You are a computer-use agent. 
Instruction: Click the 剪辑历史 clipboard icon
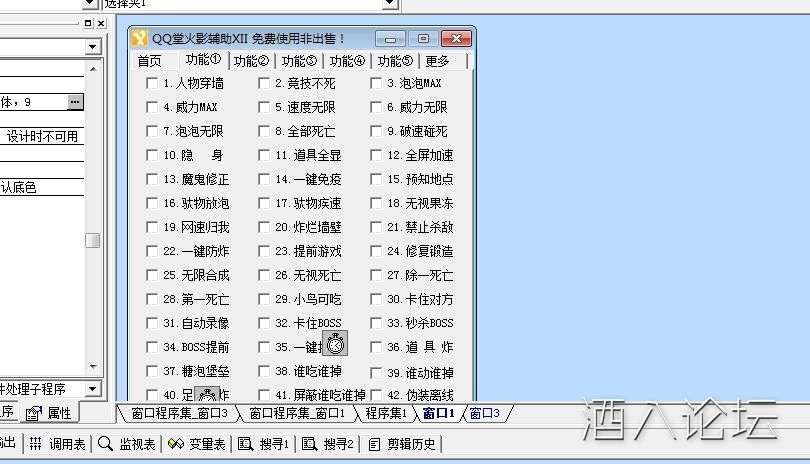pyautogui.click(x=374, y=444)
